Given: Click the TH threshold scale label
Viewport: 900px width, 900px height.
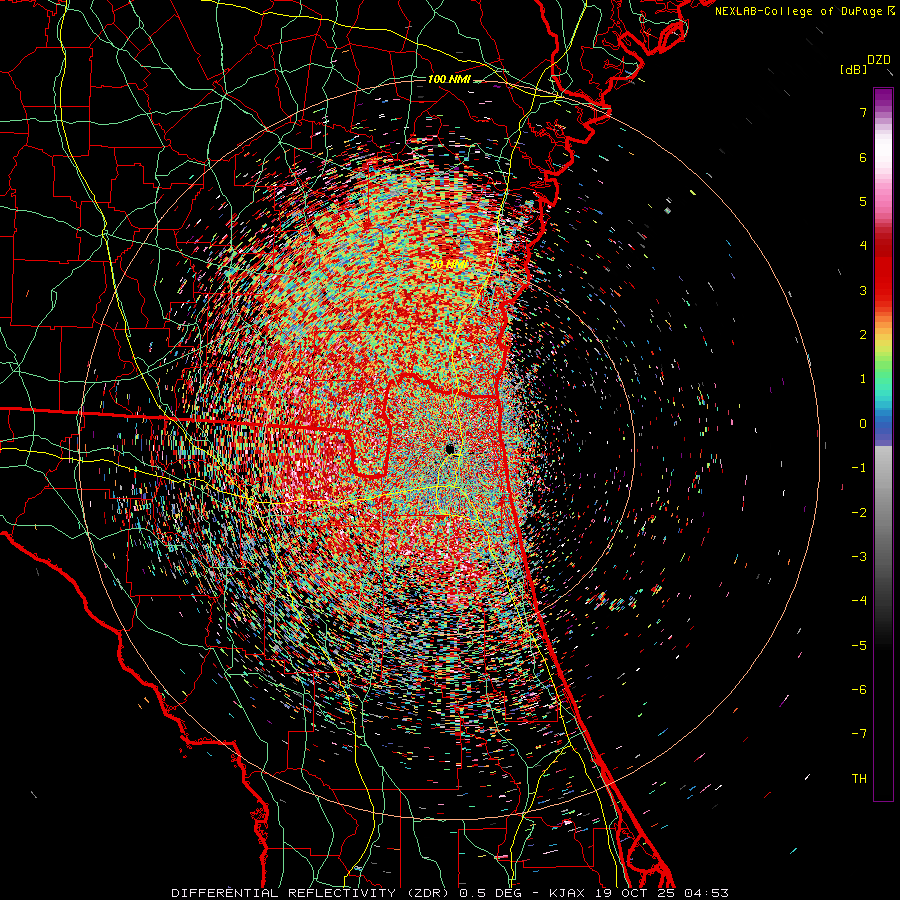Looking at the screenshot, I should 859,778.
